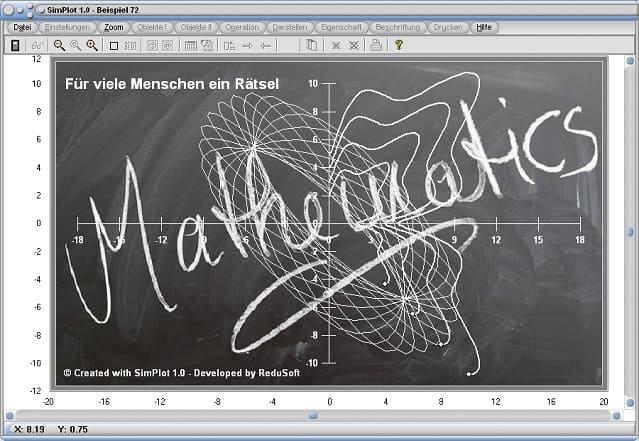Zoom in with plus magnifier
639x441 pixels.
click(x=92, y=45)
